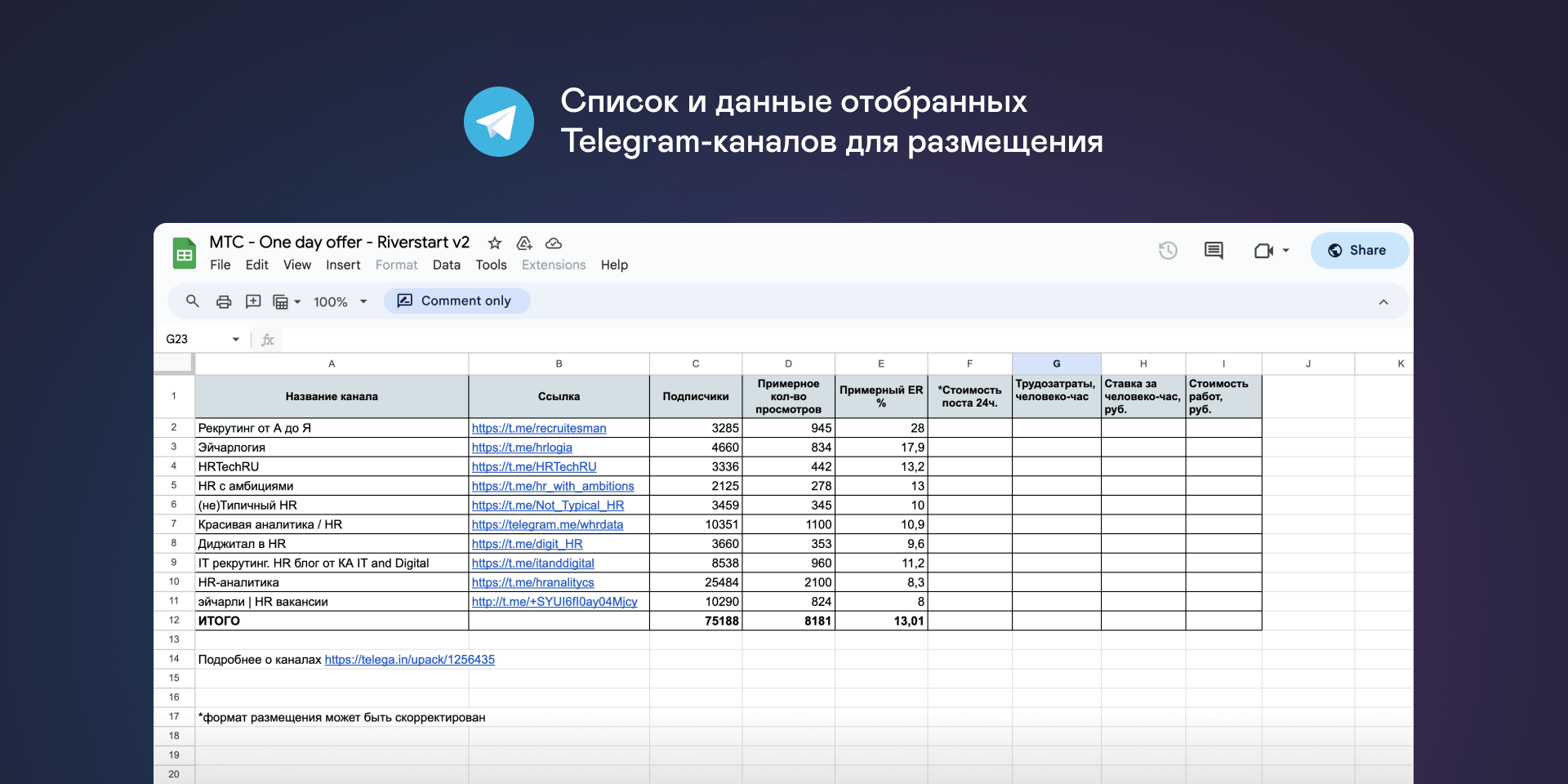Click the Share button

pyautogui.click(x=1359, y=251)
